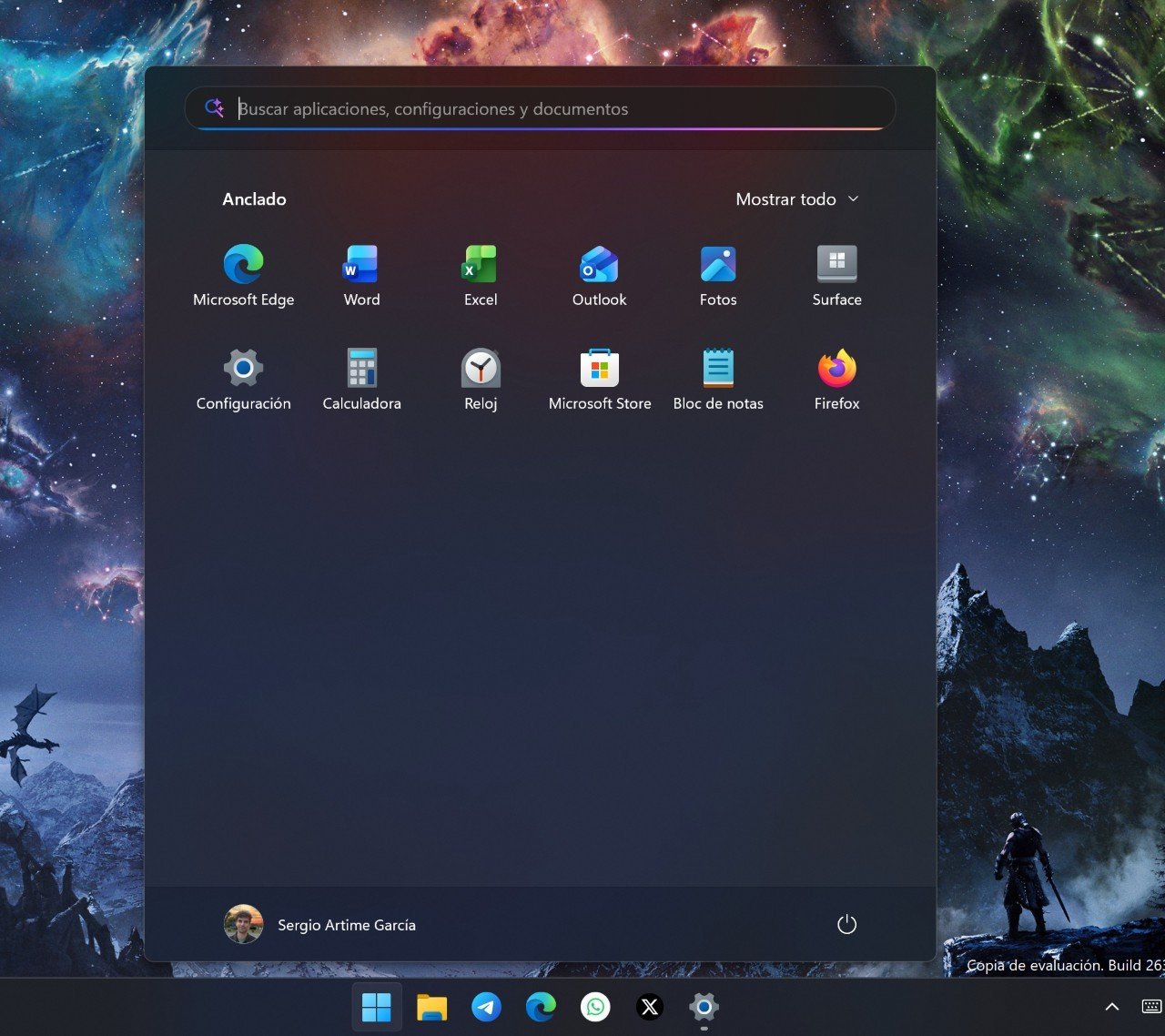Open the Reloj clock app
The width and height of the screenshot is (1165, 1036).
click(x=481, y=380)
